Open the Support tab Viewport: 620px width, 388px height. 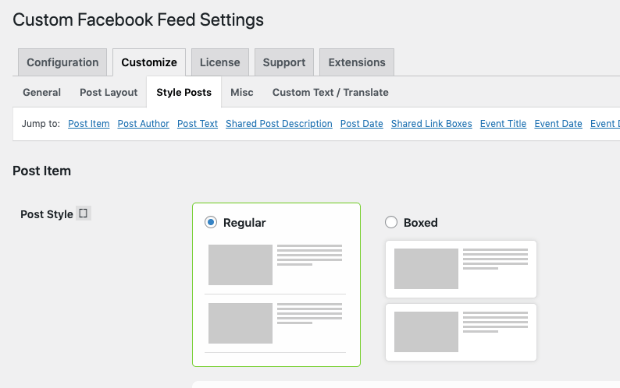[x=284, y=62]
